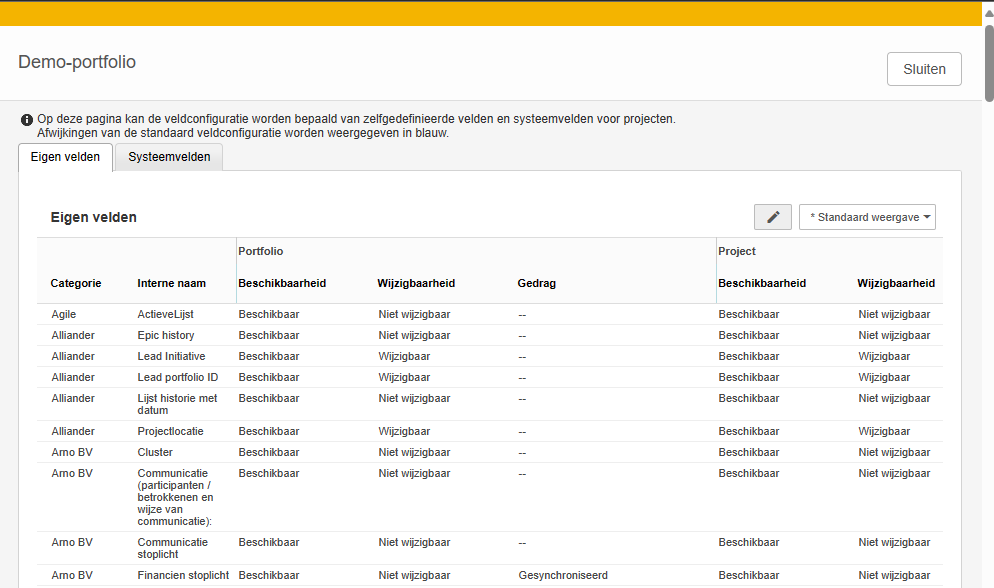Image resolution: width=994 pixels, height=588 pixels.
Task: Click the info icon beside the description
Action: pyautogui.click(x=27, y=119)
